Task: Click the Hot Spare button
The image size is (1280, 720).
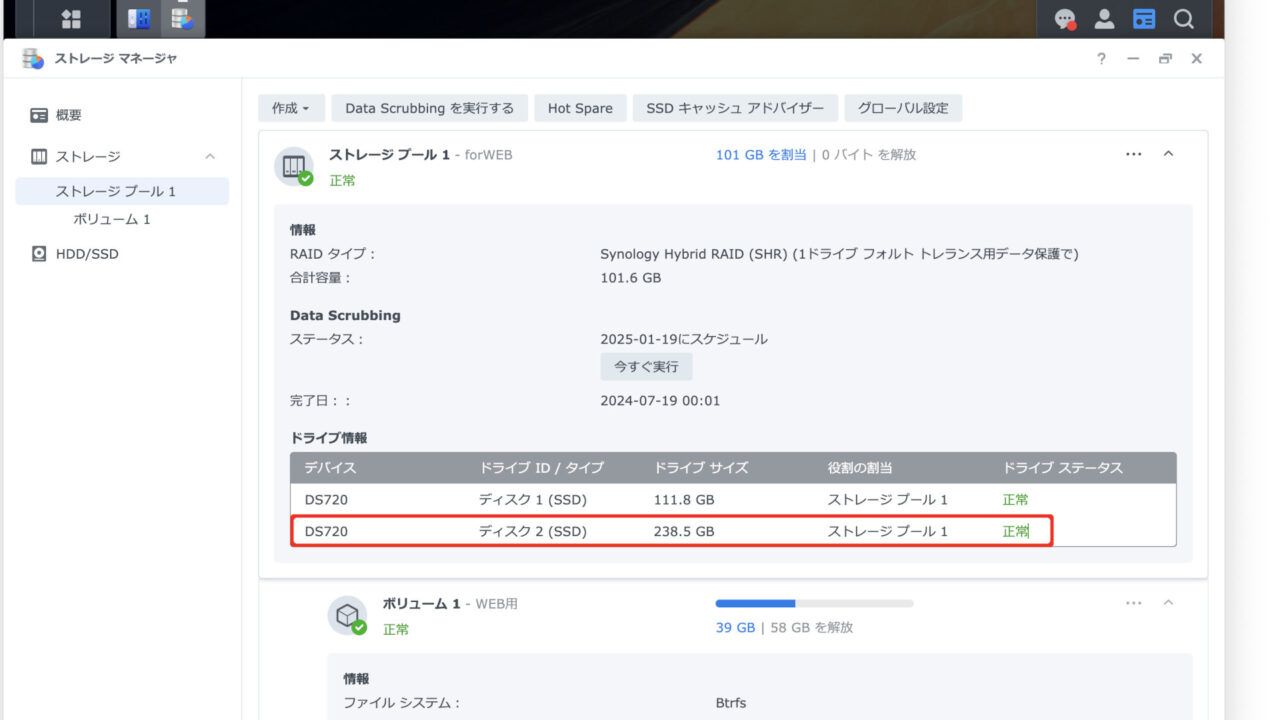Action: 580,108
